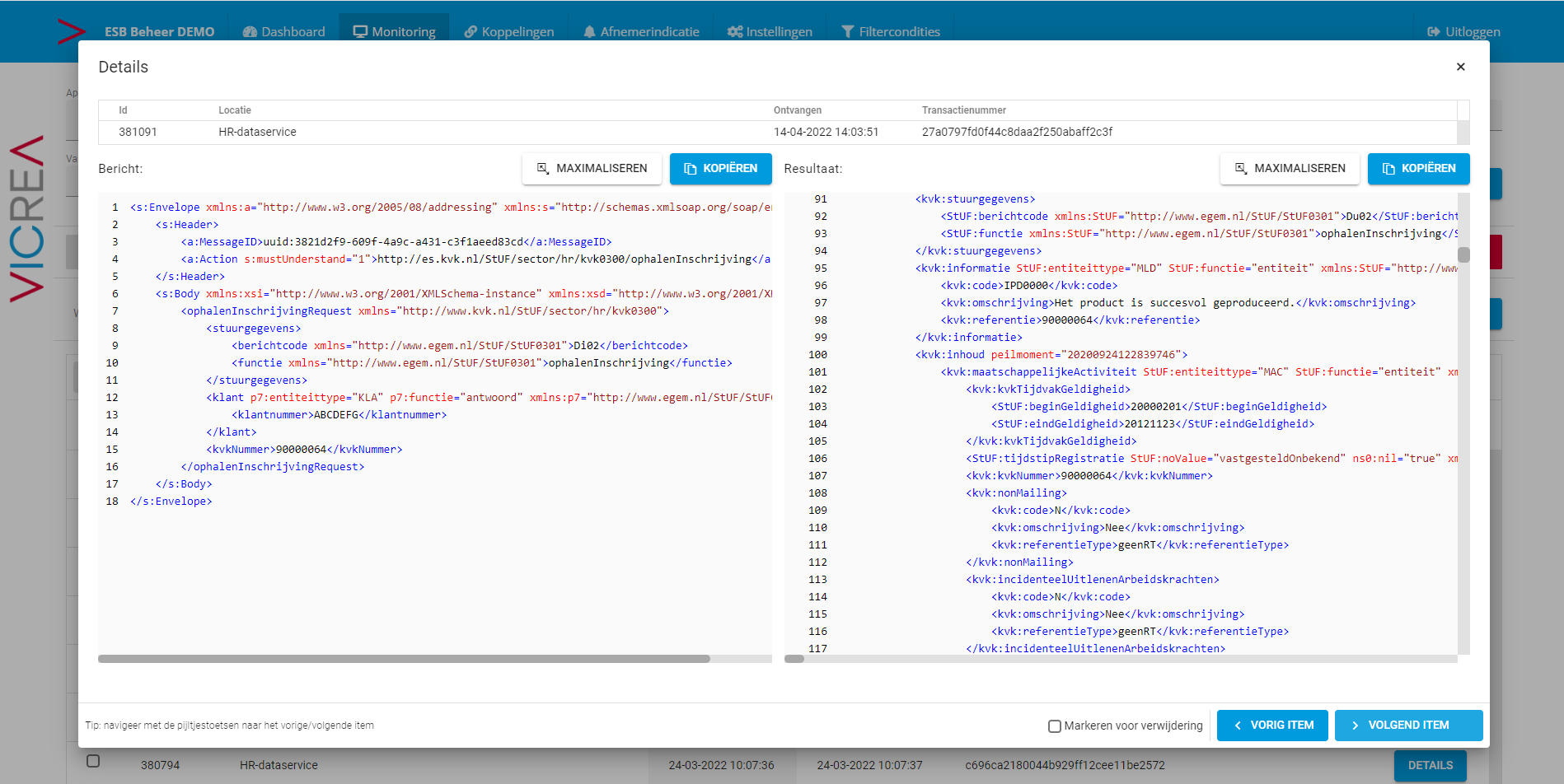The image size is (1564, 784).
Task: Click Resultaat line 97 omschrijving text
Action: pos(1178,303)
